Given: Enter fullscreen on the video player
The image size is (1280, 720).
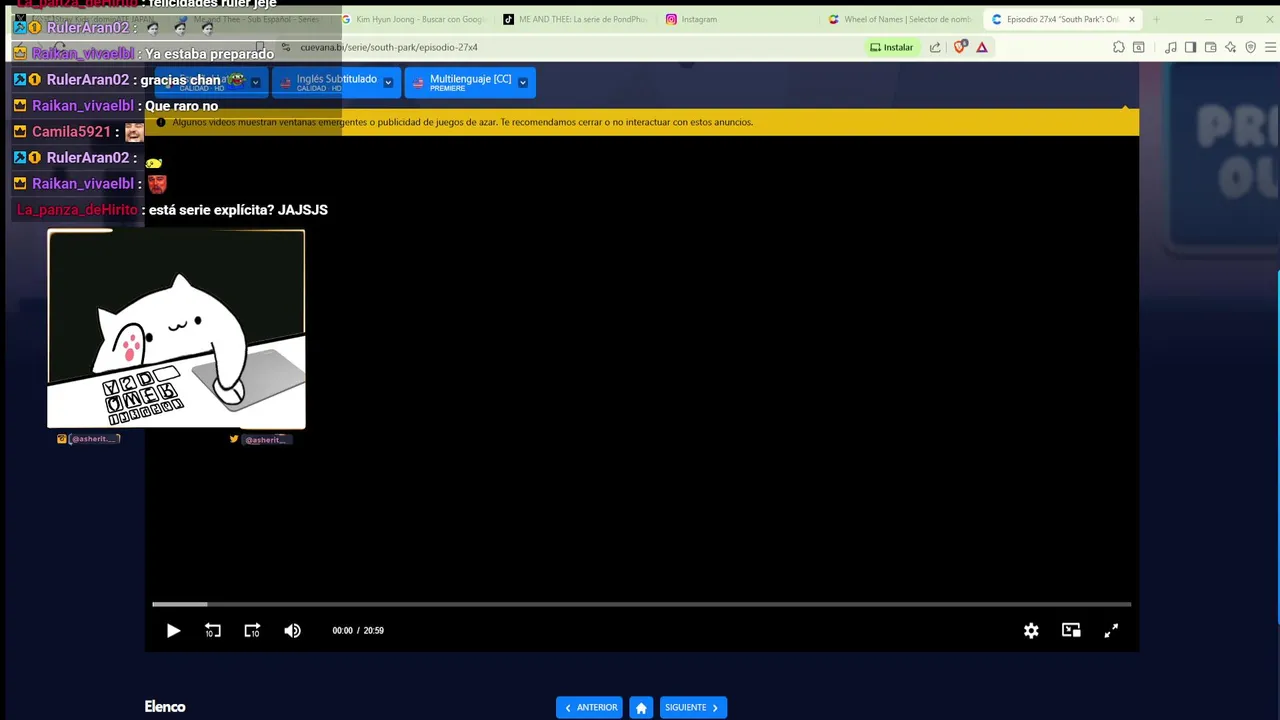Looking at the screenshot, I should pos(1111,631).
